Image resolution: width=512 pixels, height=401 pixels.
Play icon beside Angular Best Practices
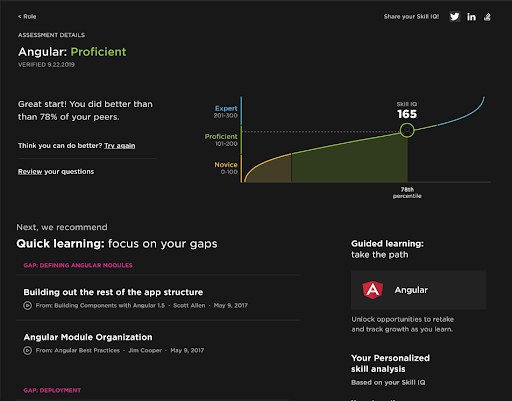(28, 350)
